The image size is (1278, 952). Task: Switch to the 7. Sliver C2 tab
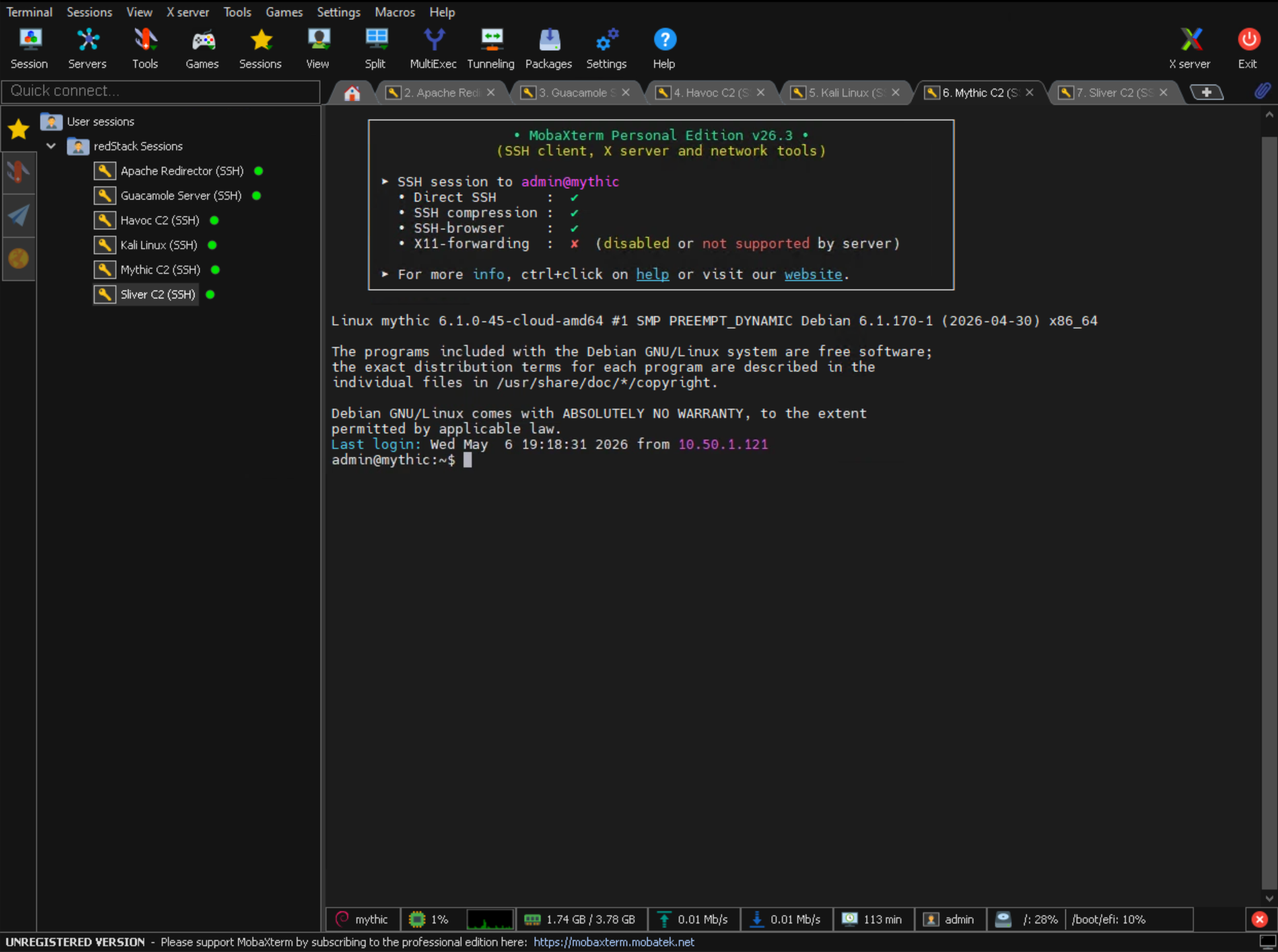pos(1113,93)
